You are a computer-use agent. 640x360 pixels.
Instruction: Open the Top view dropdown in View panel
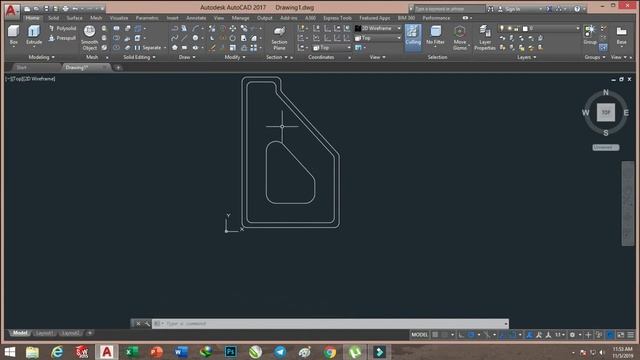(378, 38)
